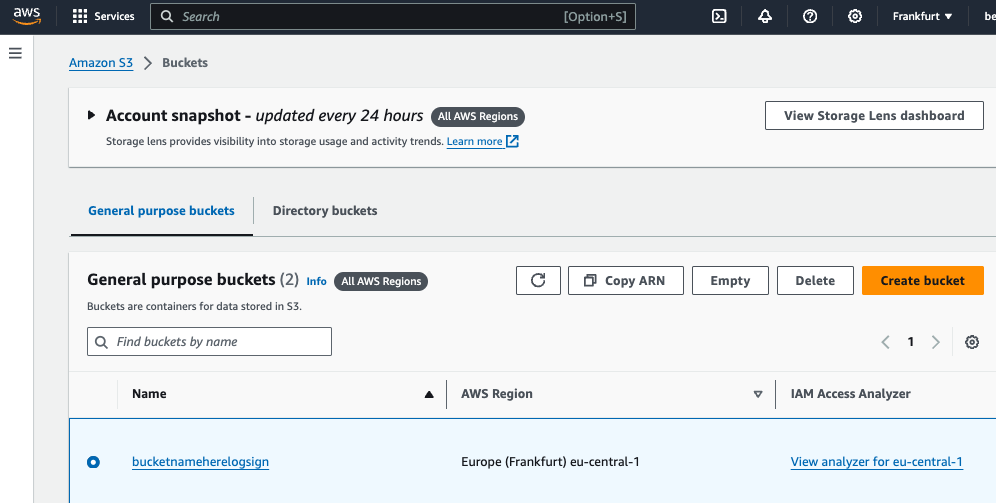Go to the previous page arrow
996x503 pixels.
click(885, 342)
